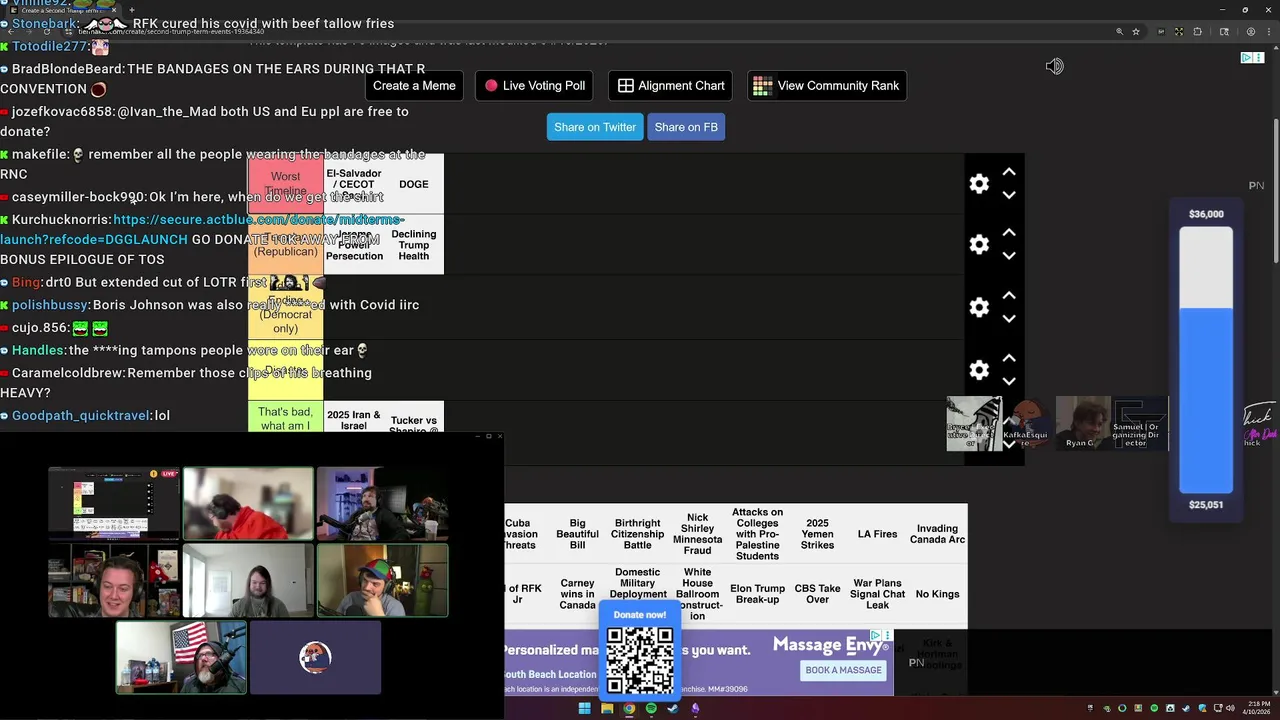Open settings gear for the second tier row

[979, 245]
